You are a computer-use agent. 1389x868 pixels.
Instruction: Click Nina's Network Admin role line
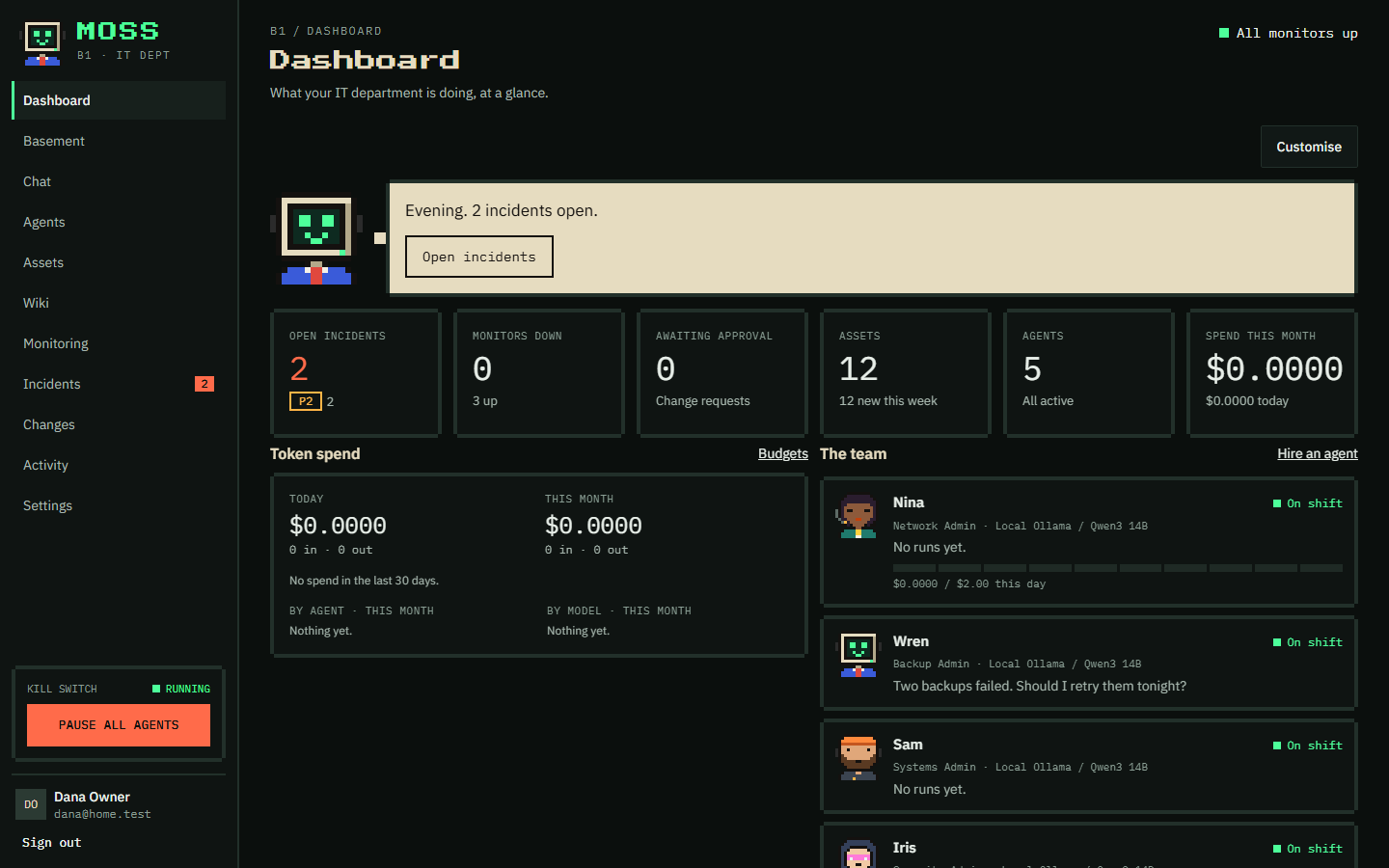coord(1021,526)
